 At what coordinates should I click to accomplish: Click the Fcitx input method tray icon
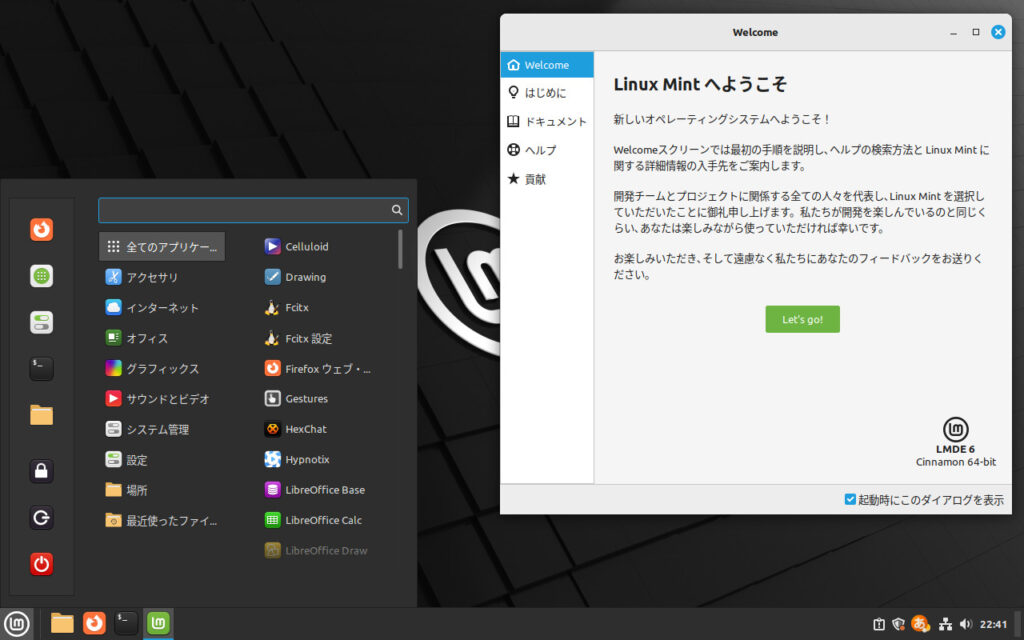[x=920, y=623]
